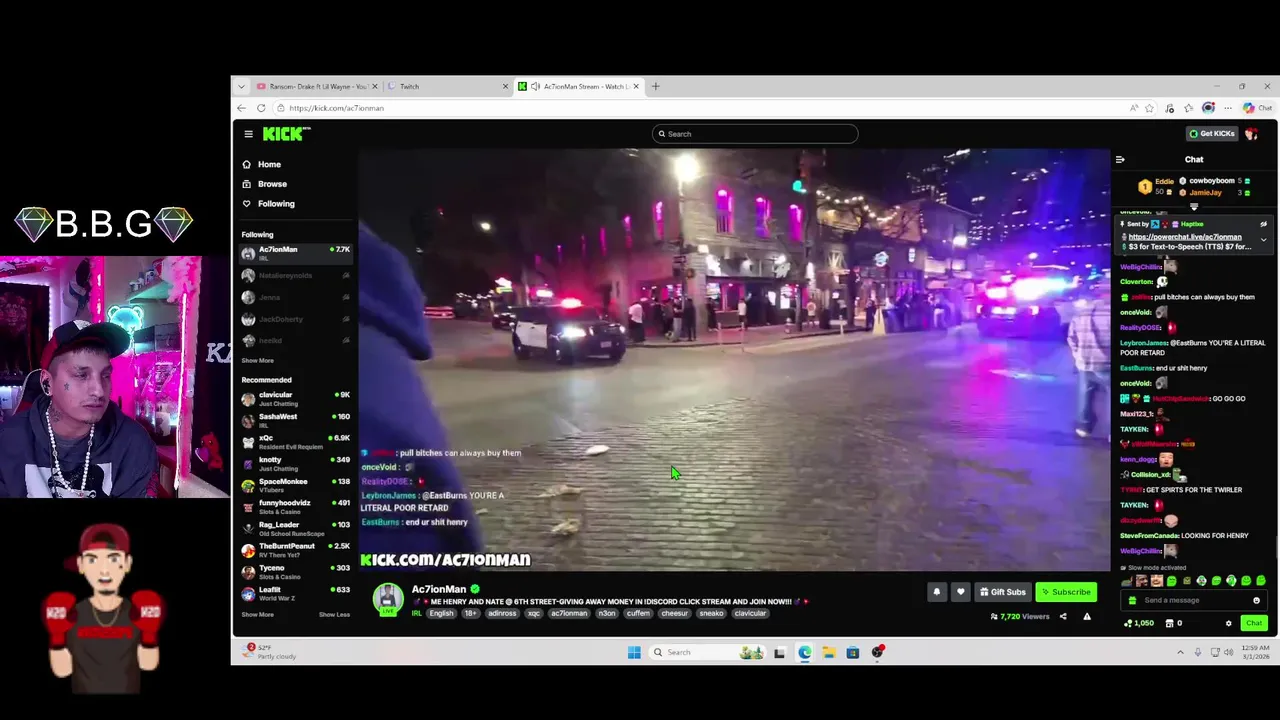Collapse the chat panel arrow icon
The image size is (1280, 720).
click(1120, 160)
